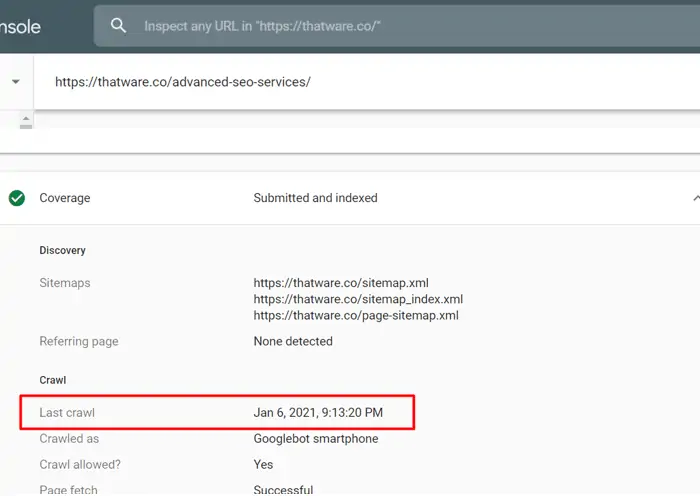Viewport: 700px width, 496px height.
Task: Click the Referring page label
Action: (x=79, y=341)
